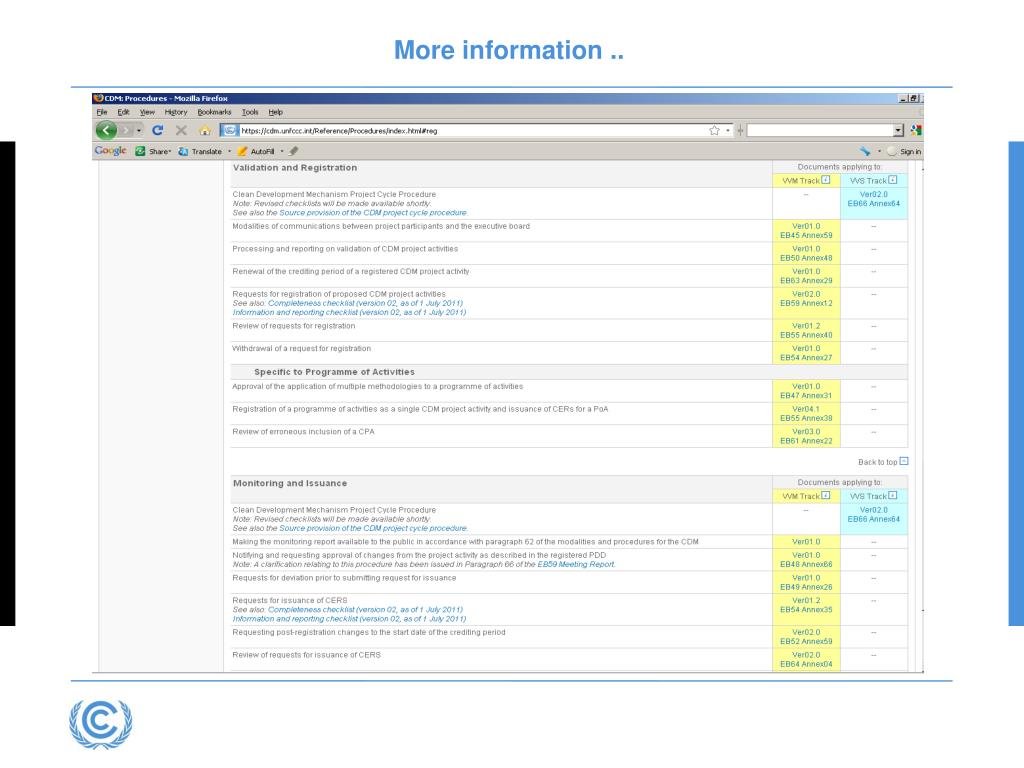Open the Ver01.0 EB47 Annex31 document

click(806, 391)
